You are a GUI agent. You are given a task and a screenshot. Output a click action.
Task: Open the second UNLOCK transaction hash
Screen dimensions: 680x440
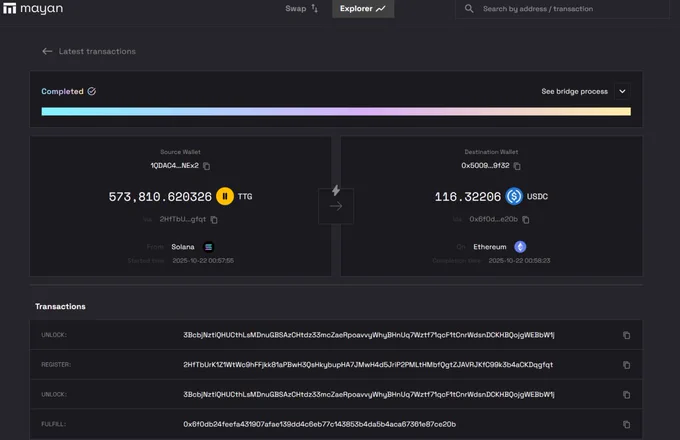coord(369,394)
